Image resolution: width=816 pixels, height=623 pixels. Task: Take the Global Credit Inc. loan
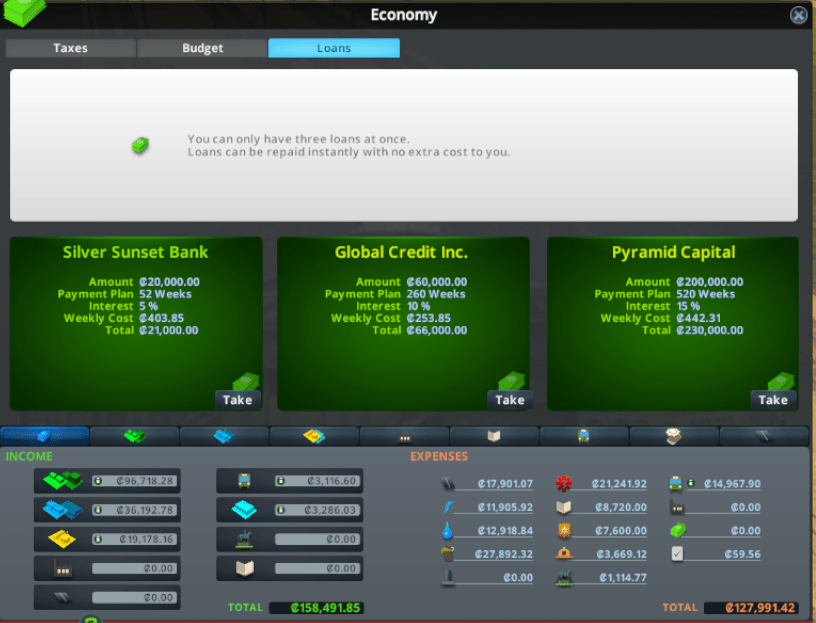pyautogui.click(x=509, y=400)
